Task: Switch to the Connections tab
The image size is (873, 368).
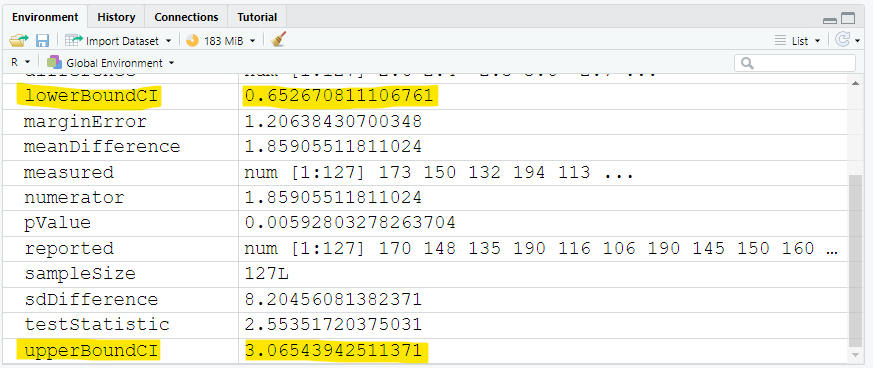Action: pyautogui.click(x=187, y=17)
